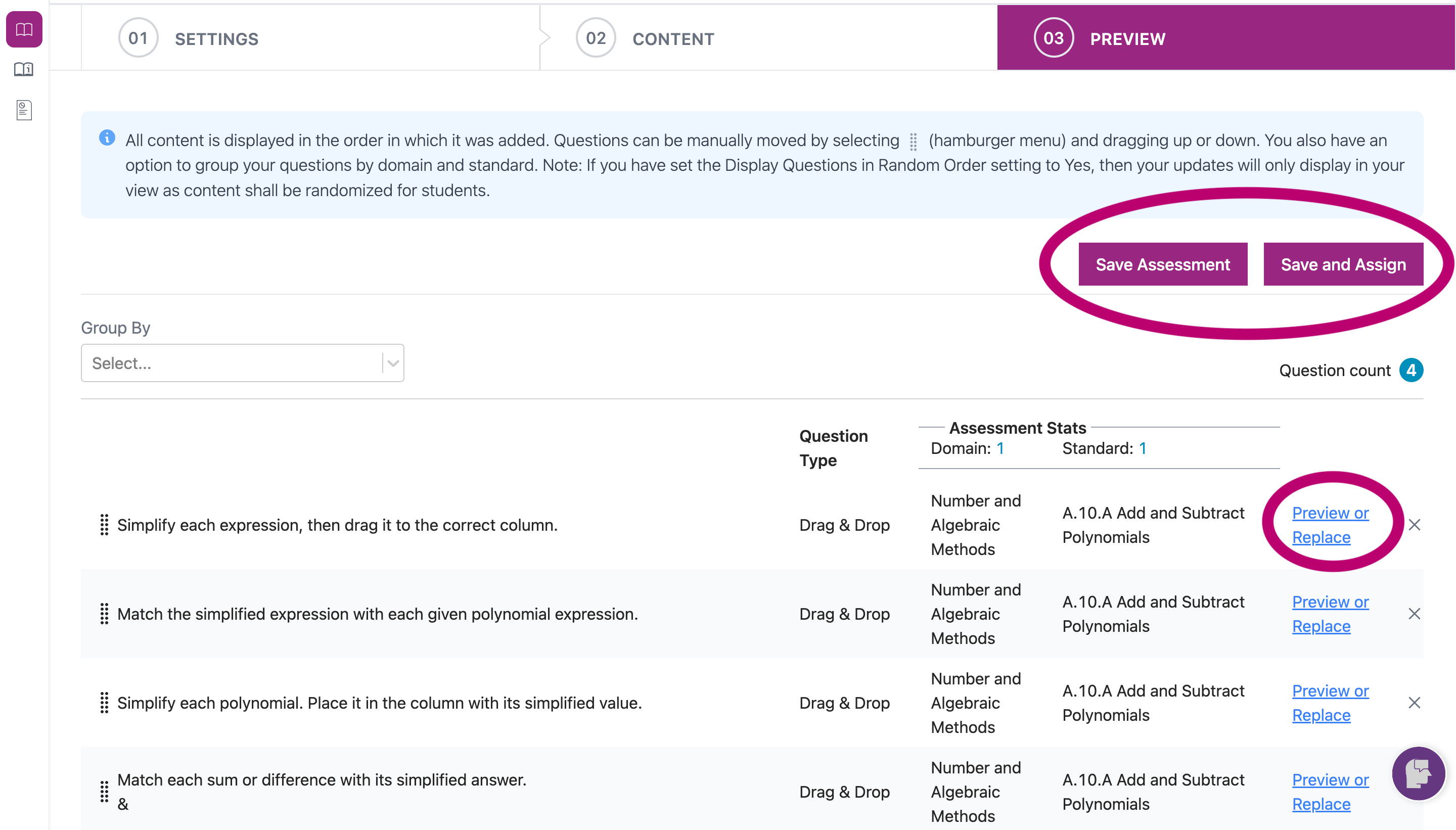Viewport: 1456px width, 830px height.
Task: Expand Group By with the chevron arrow
Action: point(393,363)
